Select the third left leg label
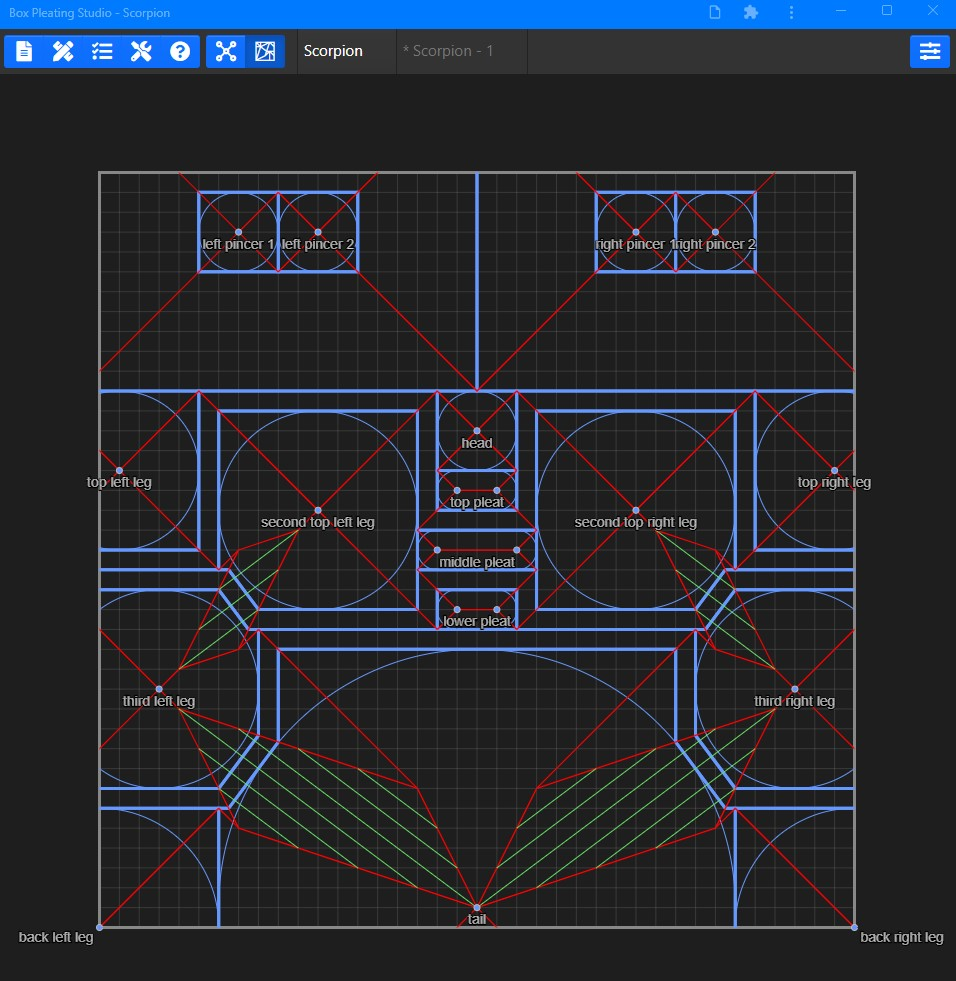This screenshot has height=981, width=956. pyautogui.click(x=159, y=701)
